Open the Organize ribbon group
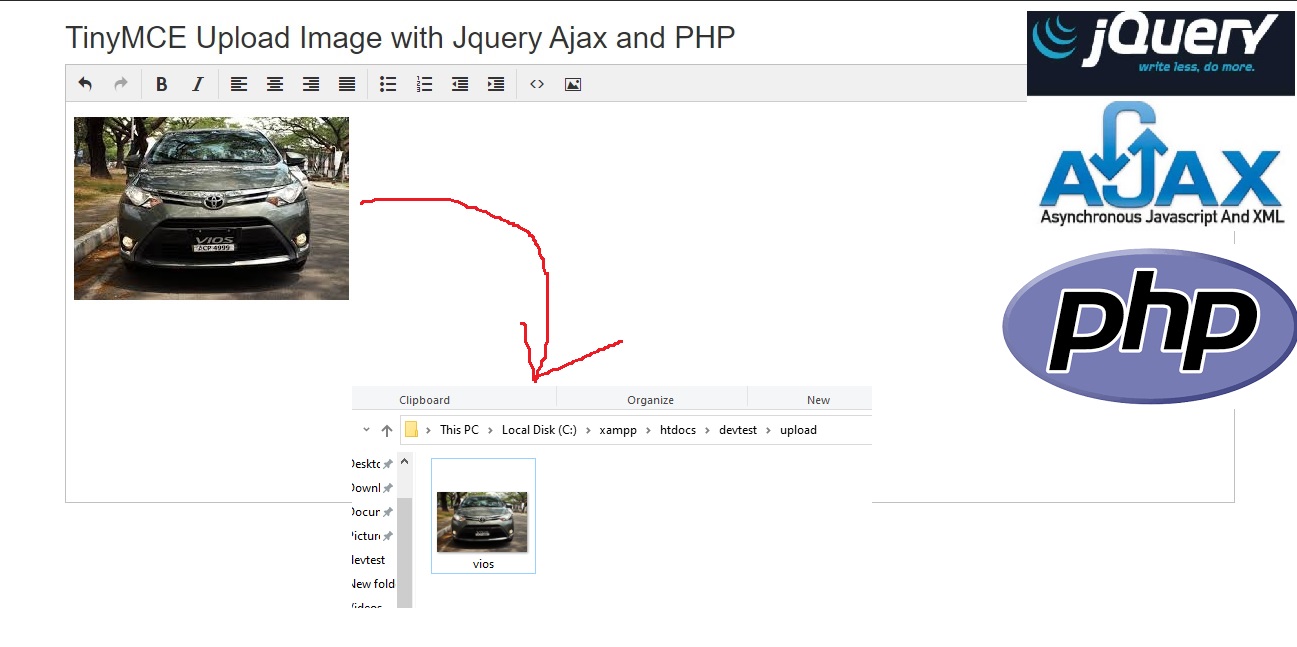The height and width of the screenshot is (647, 1297). pos(651,399)
